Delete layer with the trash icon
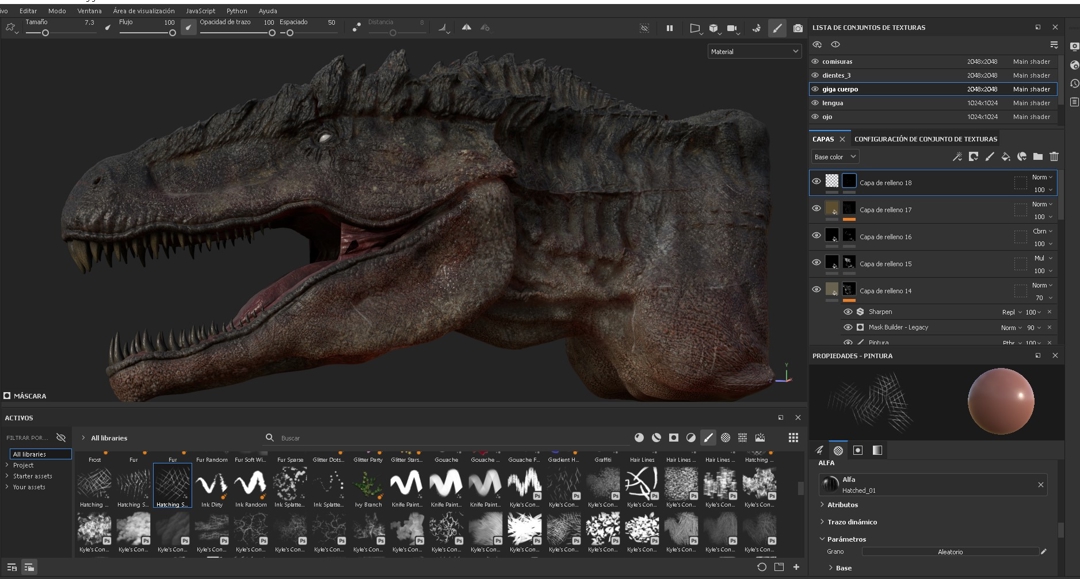Image resolution: width=1080 pixels, height=579 pixels. point(1054,157)
